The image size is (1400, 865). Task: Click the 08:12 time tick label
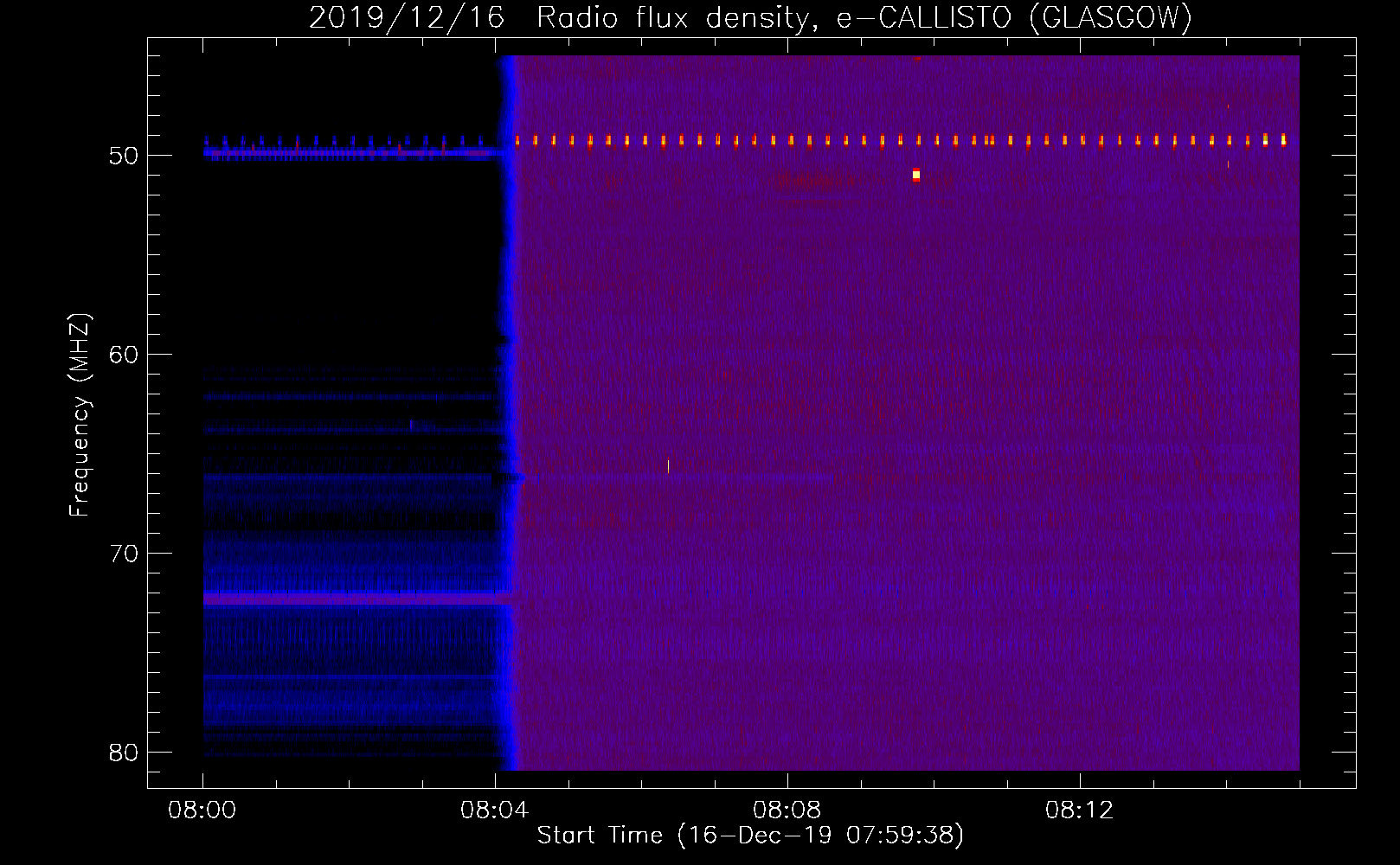pyautogui.click(x=1080, y=811)
